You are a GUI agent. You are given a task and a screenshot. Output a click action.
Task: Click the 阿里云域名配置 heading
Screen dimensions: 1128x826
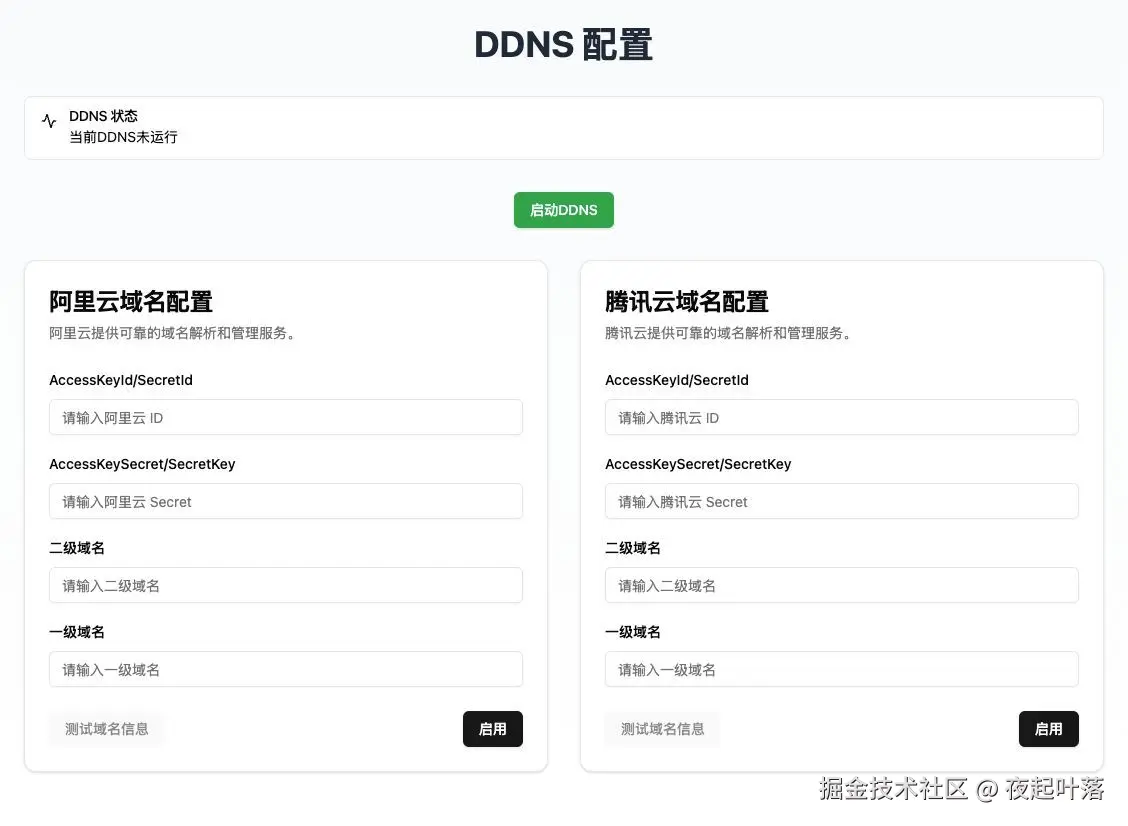(x=131, y=301)
